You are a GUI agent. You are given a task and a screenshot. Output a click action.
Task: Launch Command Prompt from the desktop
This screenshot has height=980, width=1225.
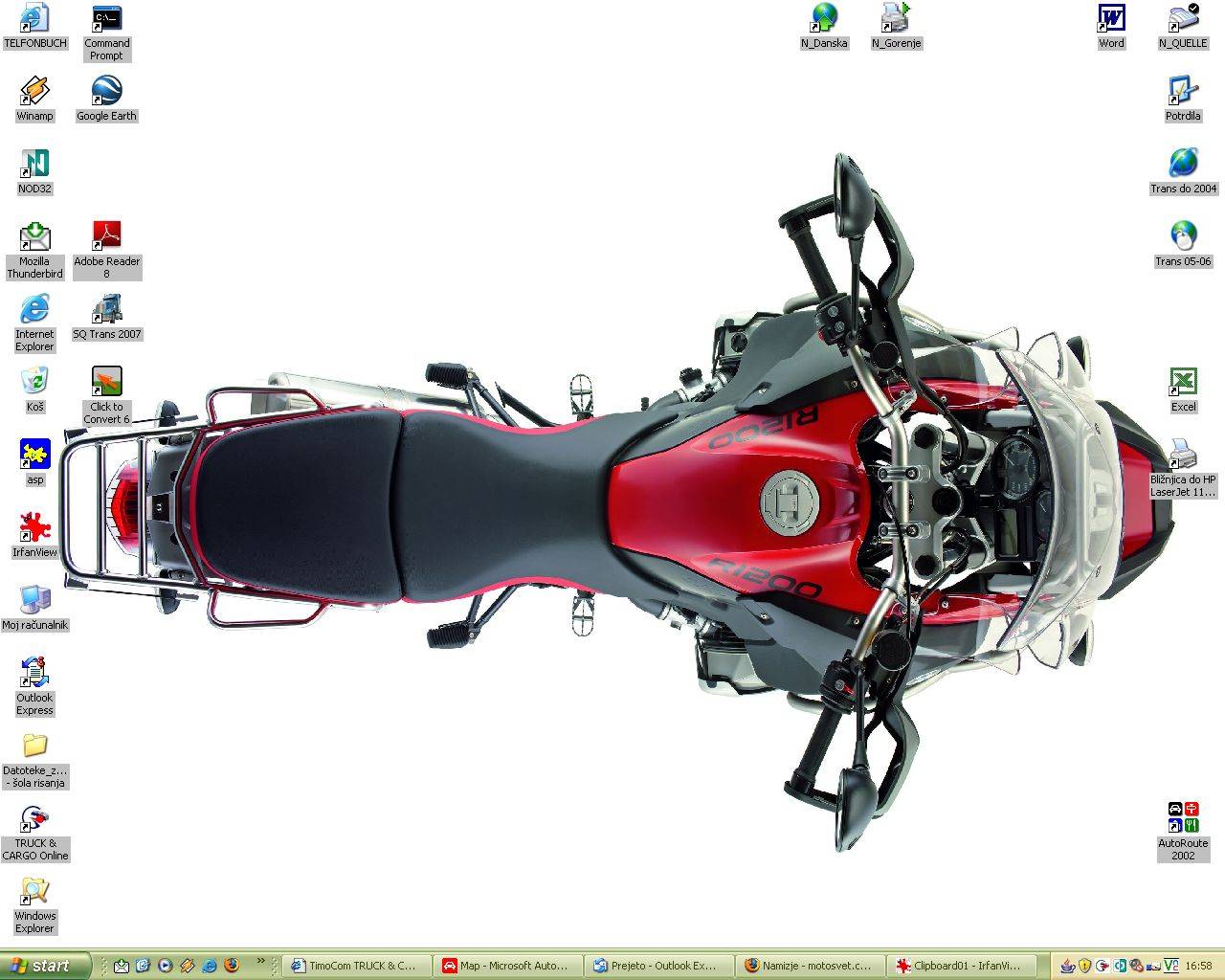106,33
